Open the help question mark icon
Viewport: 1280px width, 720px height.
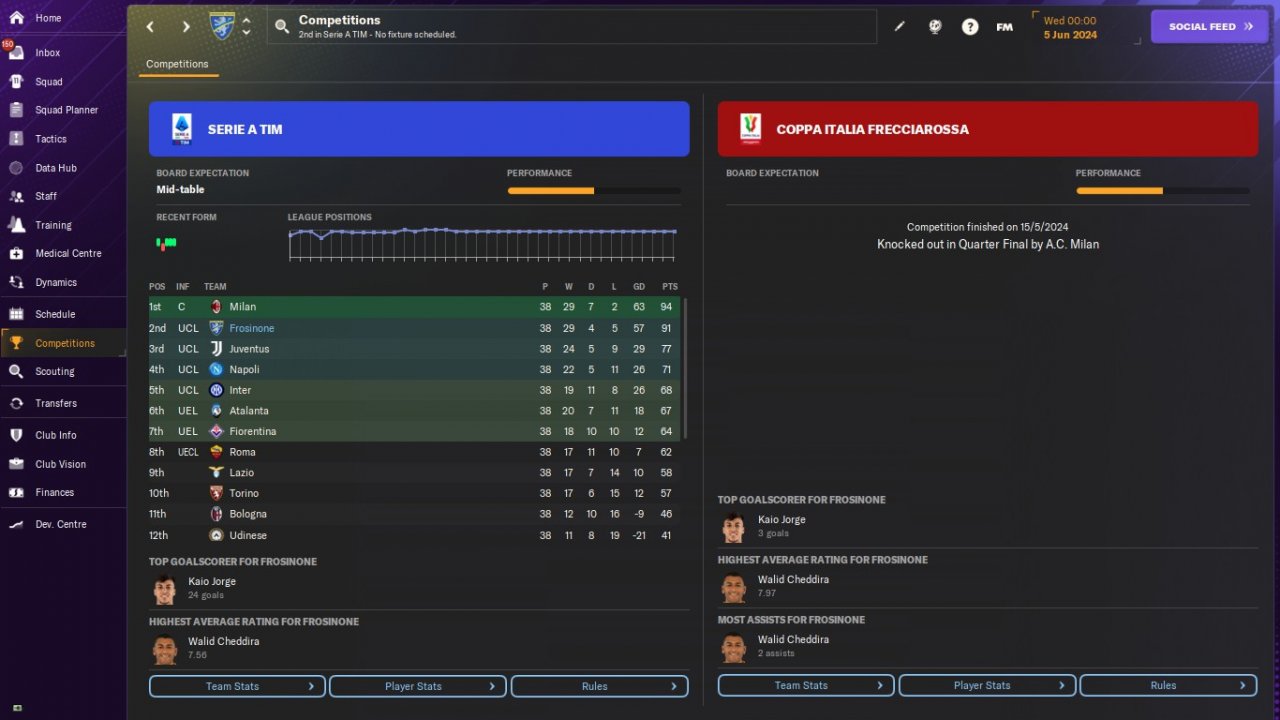pyautogui.click(x=970, y=27)
